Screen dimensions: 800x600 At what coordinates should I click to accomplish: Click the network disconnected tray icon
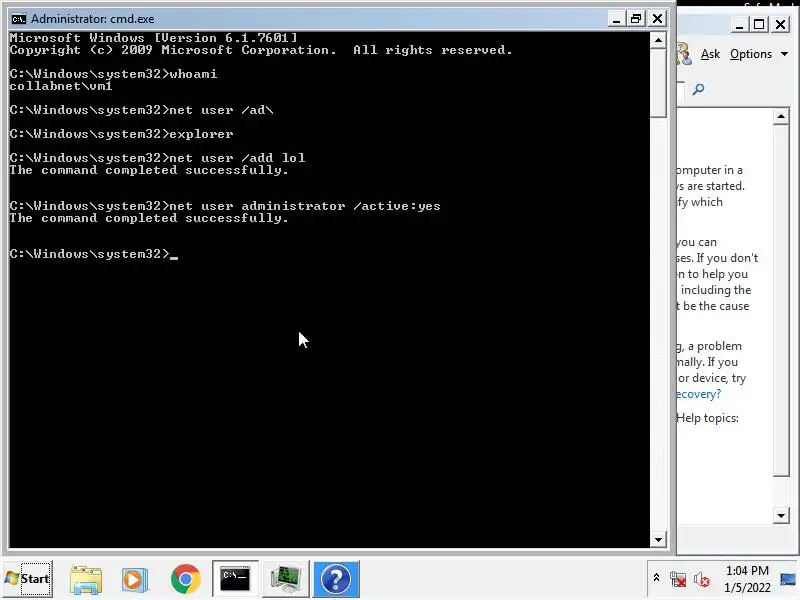(x=678, y=580)
